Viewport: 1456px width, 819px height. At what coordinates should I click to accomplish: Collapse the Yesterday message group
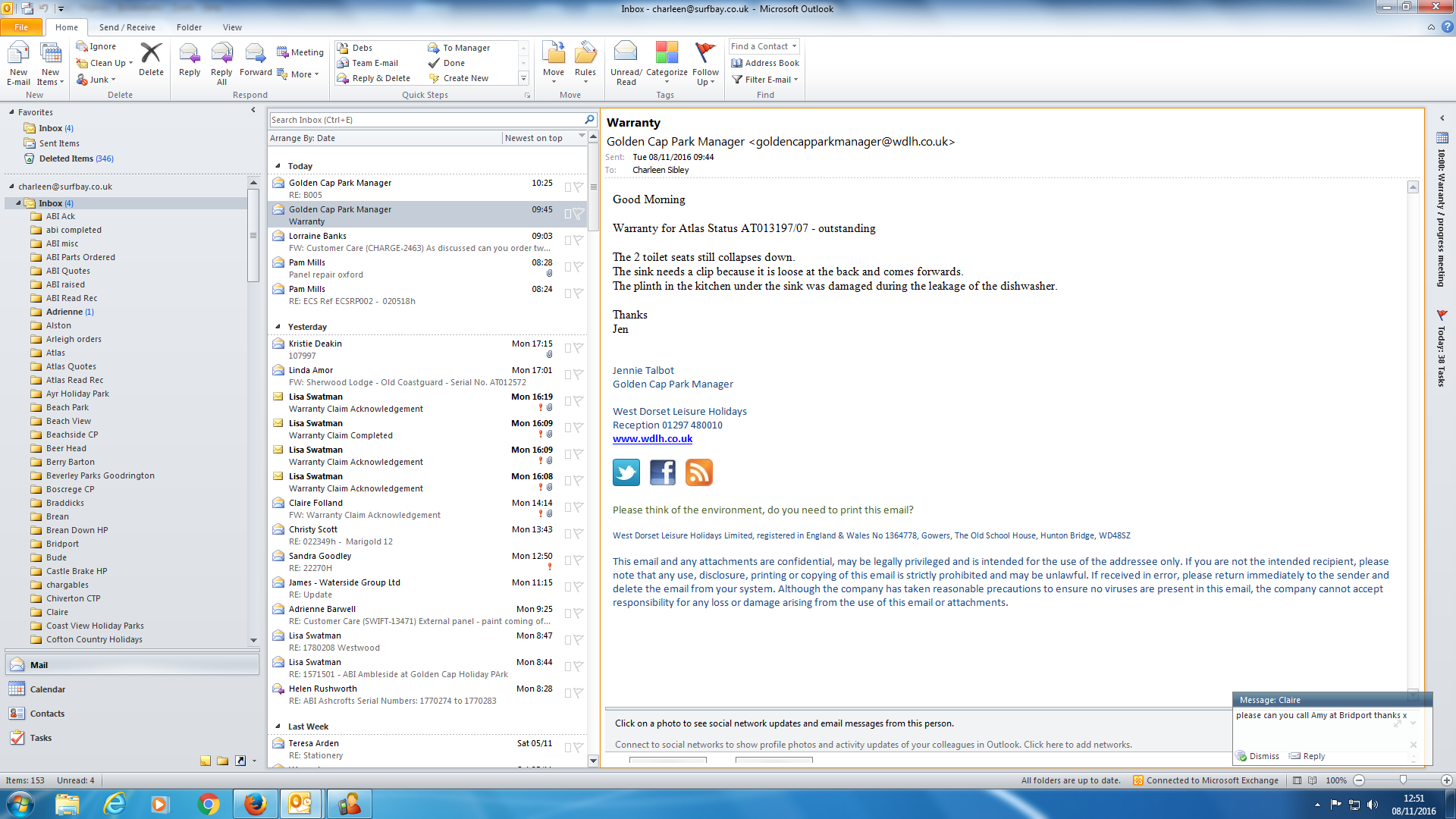(x=278, y=327)
